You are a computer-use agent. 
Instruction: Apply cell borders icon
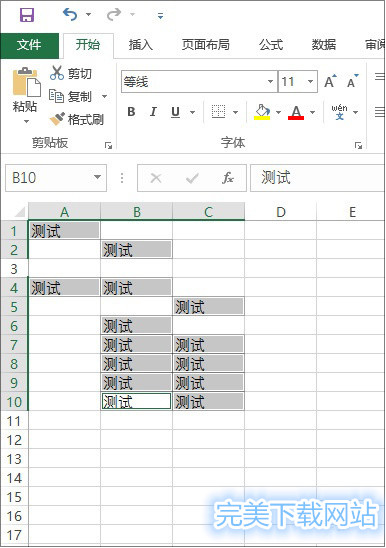pos(219,112)
